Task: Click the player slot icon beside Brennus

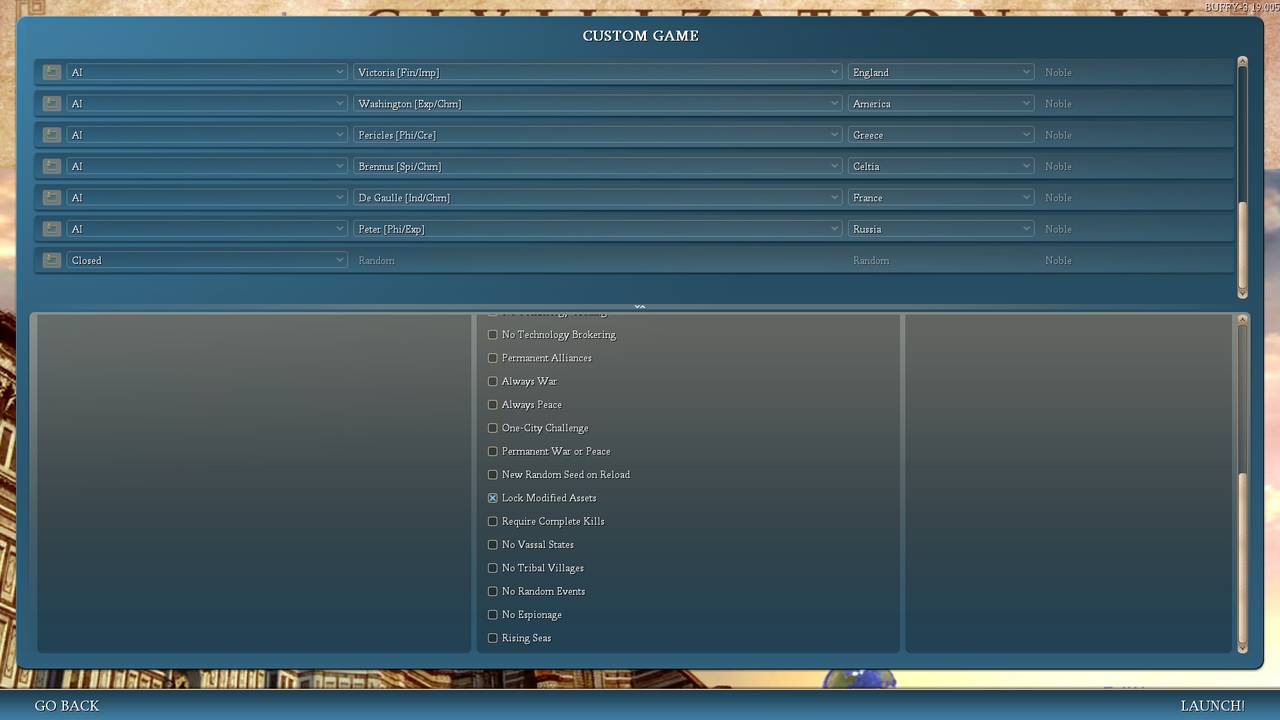Action: click(51, 166)
